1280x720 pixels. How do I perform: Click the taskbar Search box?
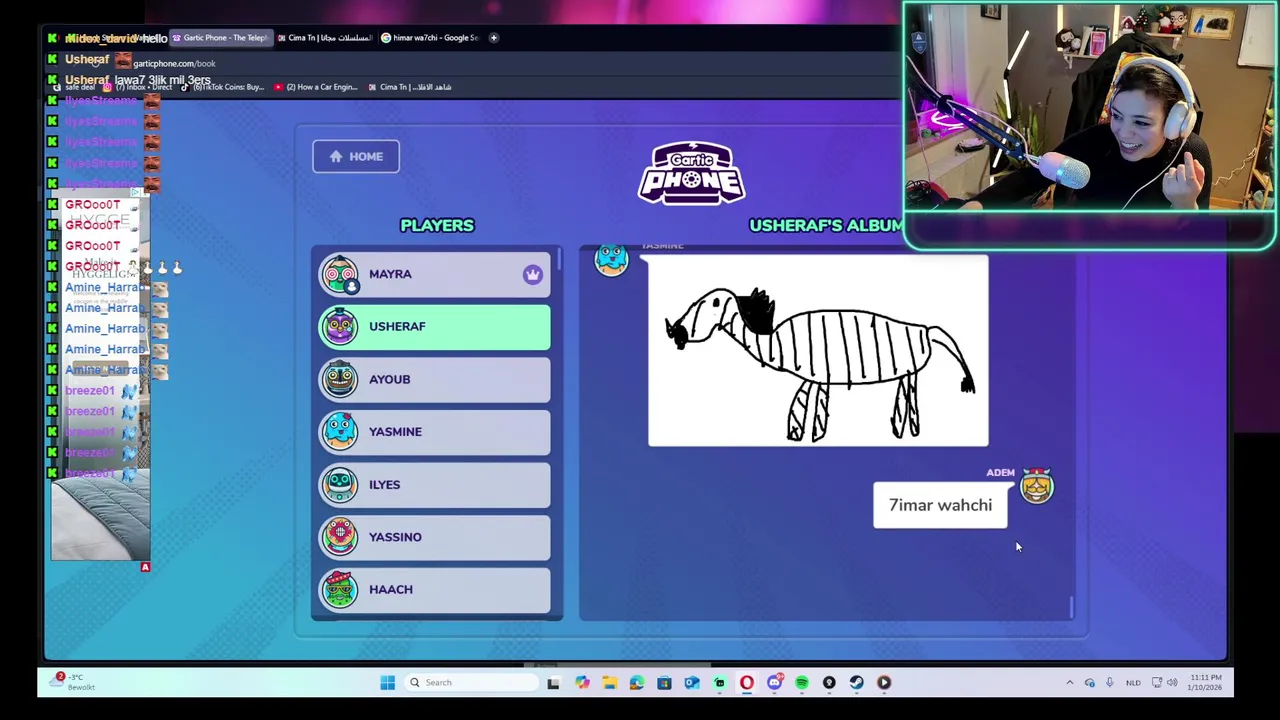(x=472, y=682)
